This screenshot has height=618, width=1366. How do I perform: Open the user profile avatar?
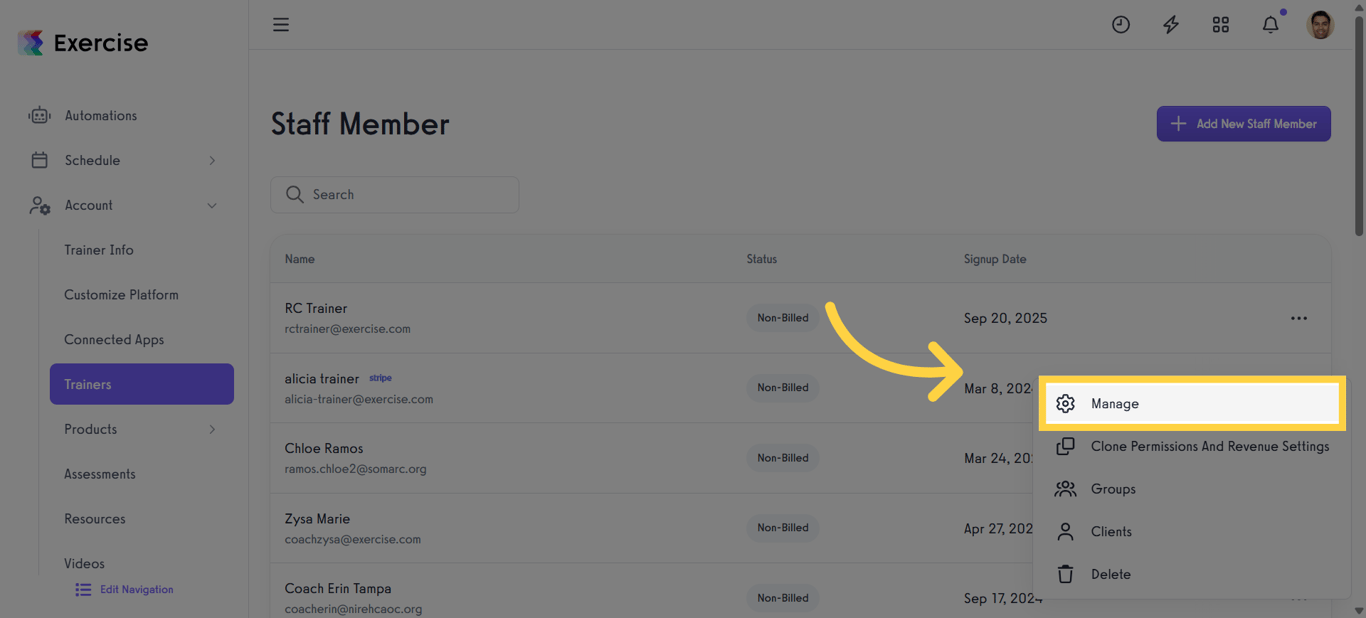[x=1320, y=25]
